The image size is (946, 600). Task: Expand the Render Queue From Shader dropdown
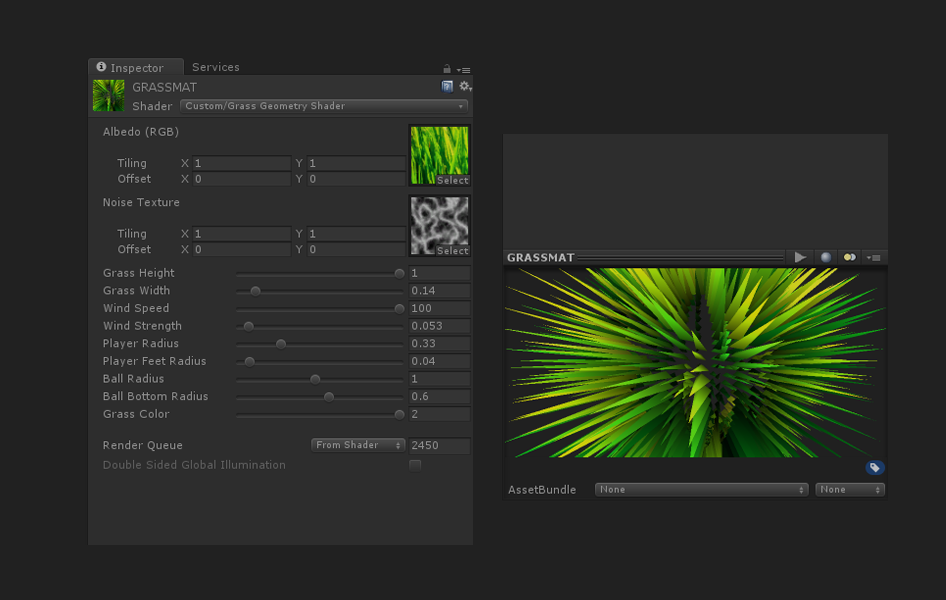tap(358, 445)
